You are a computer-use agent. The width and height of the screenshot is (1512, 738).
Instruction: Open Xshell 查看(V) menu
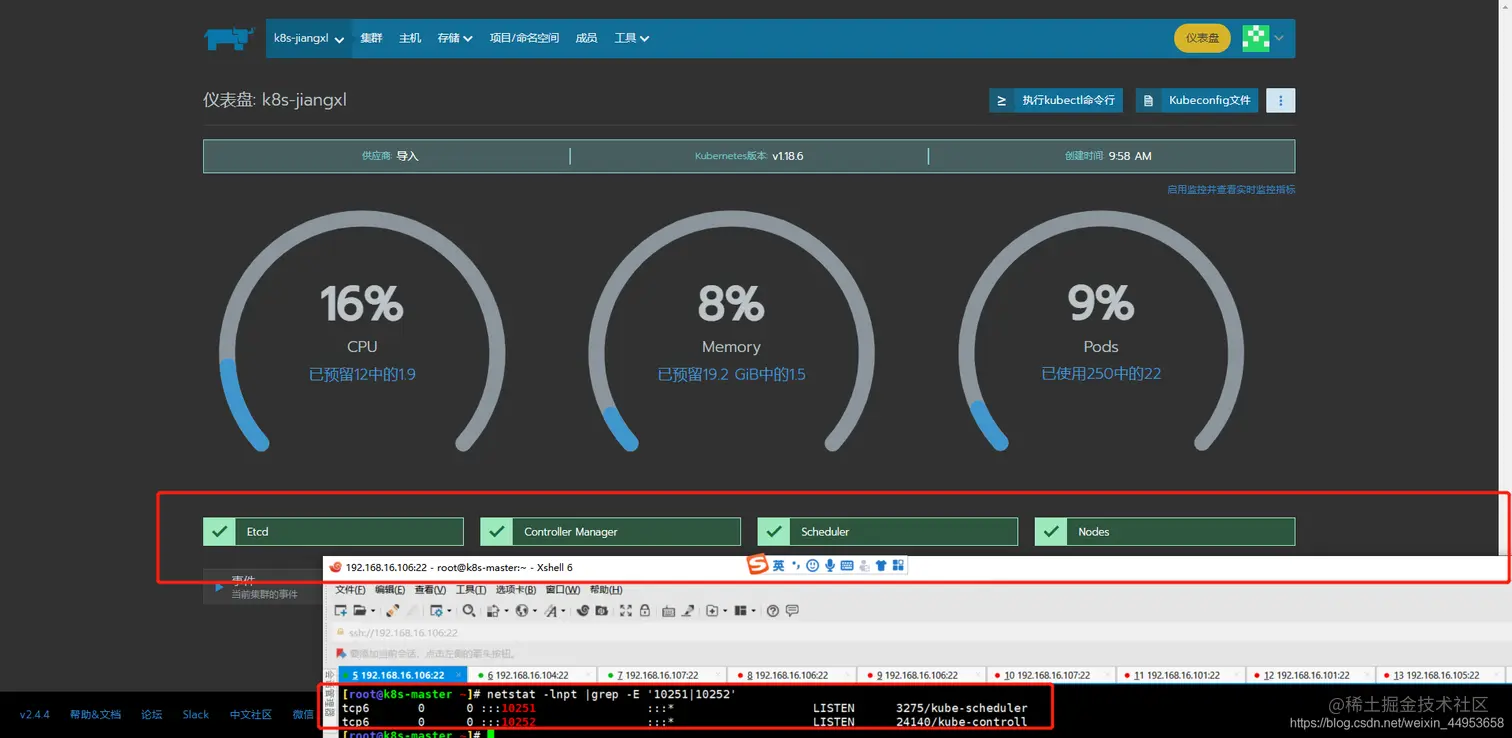point(430,590)
